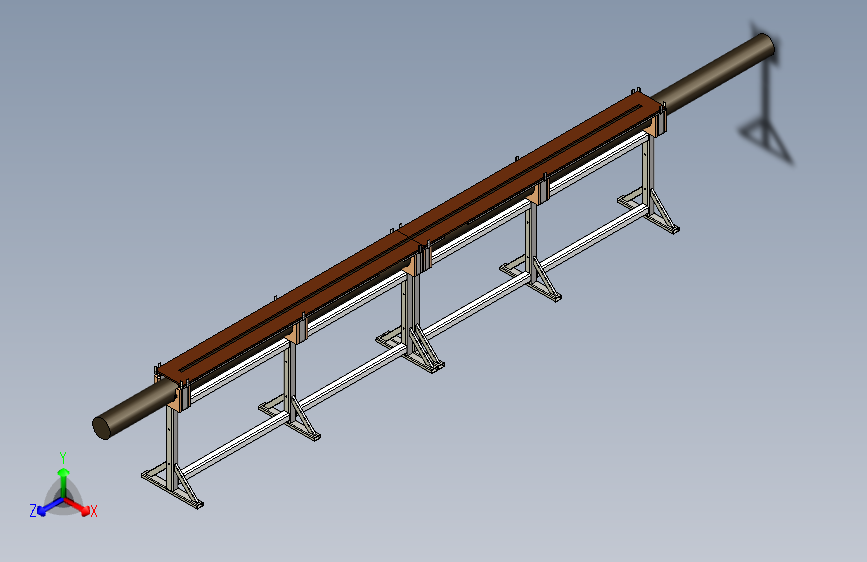Click the blue Z axis of the triad

pyautogui.click(x=50, y=506)
